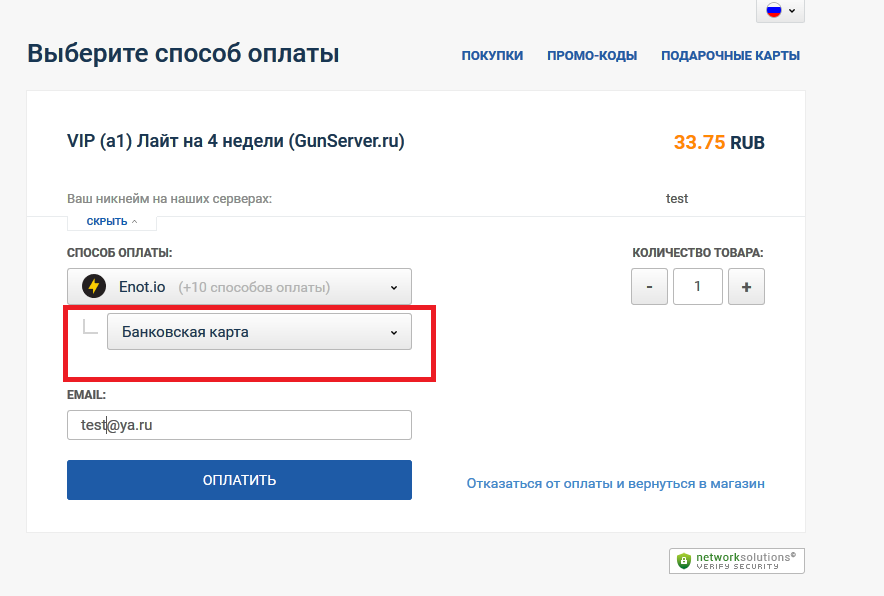
Task: Click the 33.75 RUB price
Action: (719, 143)
